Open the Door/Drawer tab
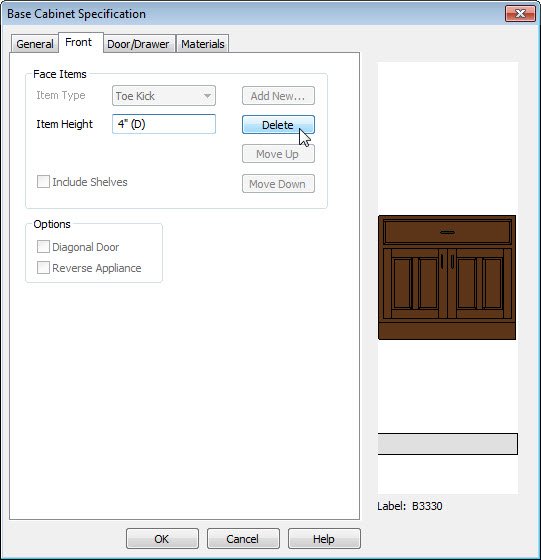The image size is (541, 560). tap(138, 44)
